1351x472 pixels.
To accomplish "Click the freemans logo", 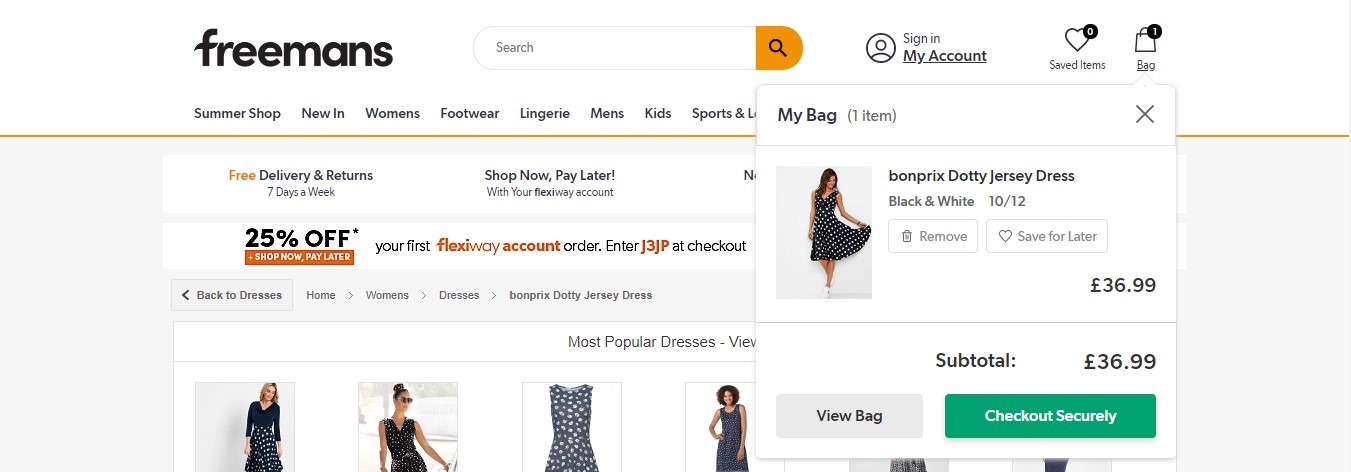I will pos(293,48).
